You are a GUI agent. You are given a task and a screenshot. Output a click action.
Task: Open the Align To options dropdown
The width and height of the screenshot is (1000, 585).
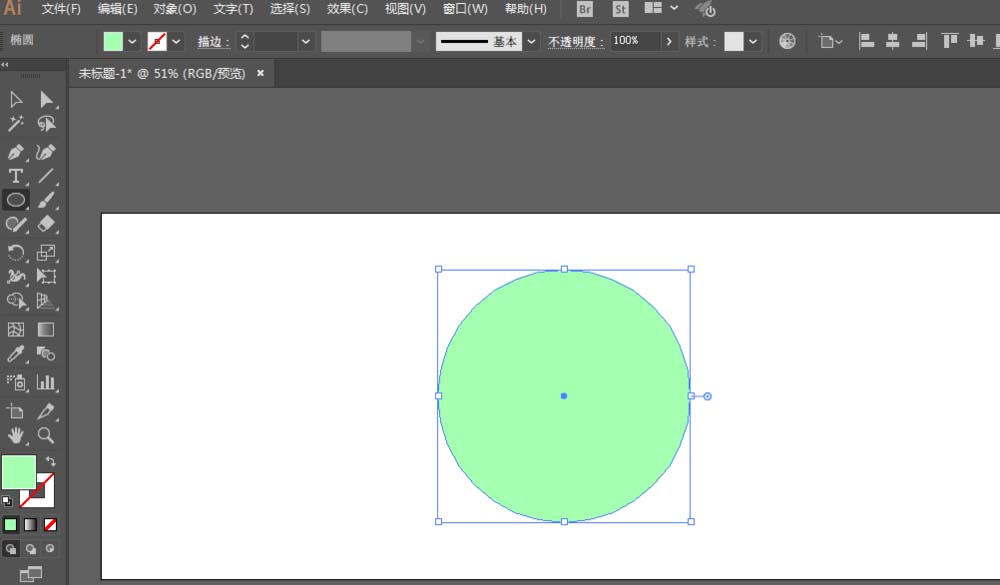coord(830,41)
